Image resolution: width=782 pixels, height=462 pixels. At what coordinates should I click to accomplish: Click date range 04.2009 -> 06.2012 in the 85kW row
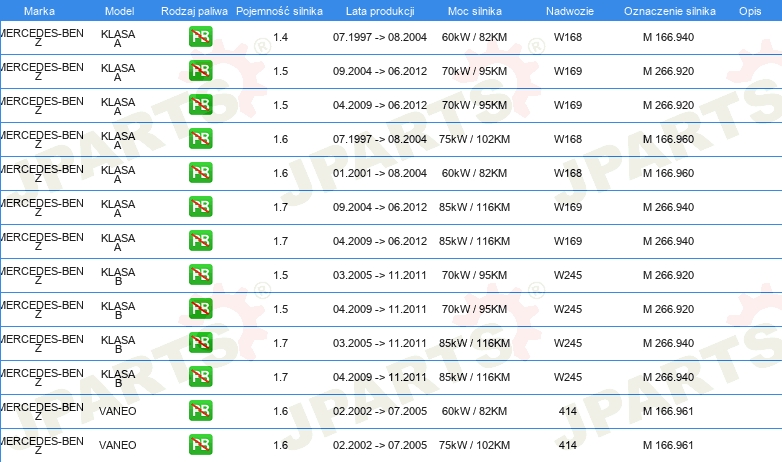pyautogui.click(x=380, y=240)
